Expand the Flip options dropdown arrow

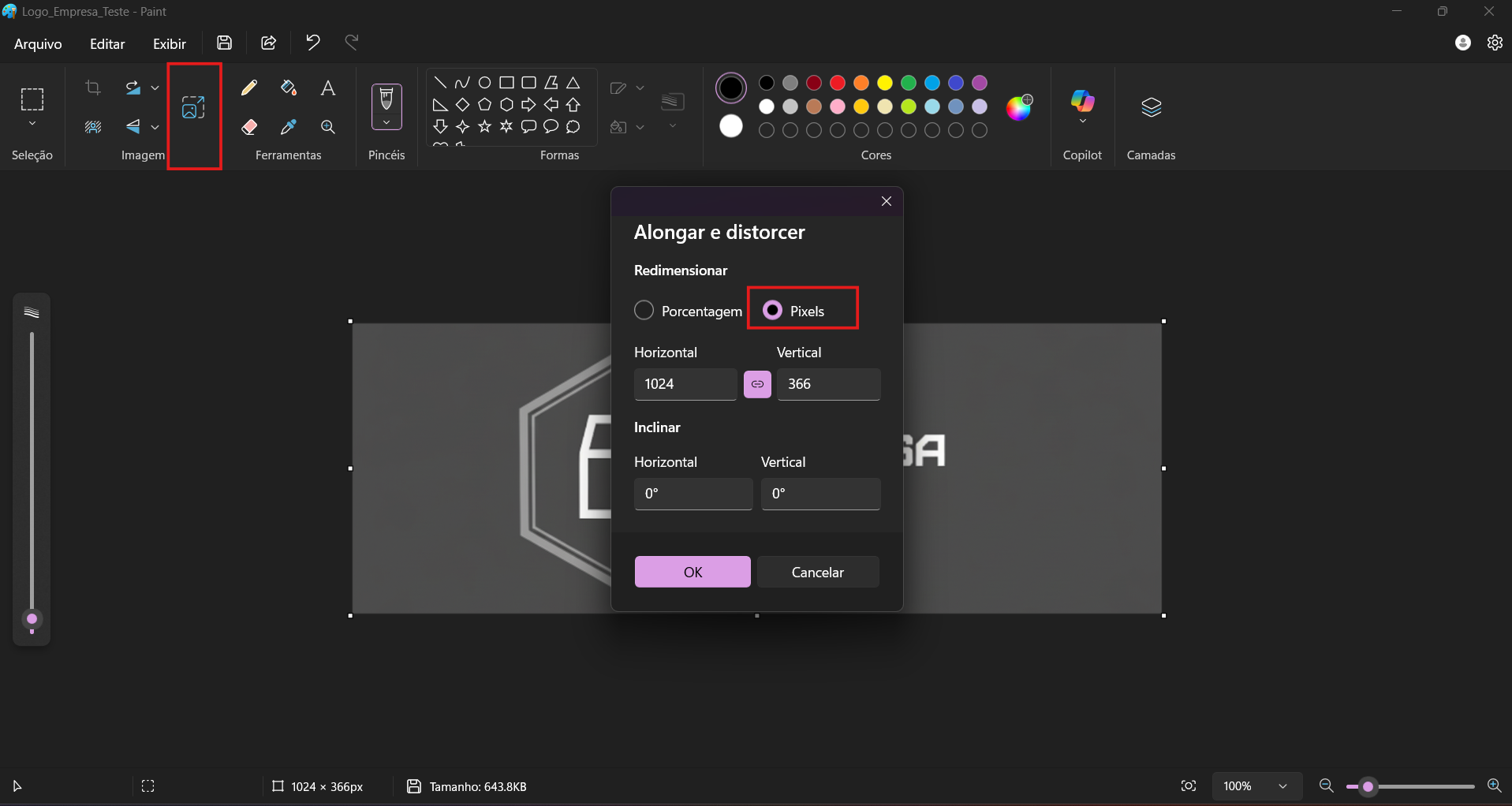[155, 126]
